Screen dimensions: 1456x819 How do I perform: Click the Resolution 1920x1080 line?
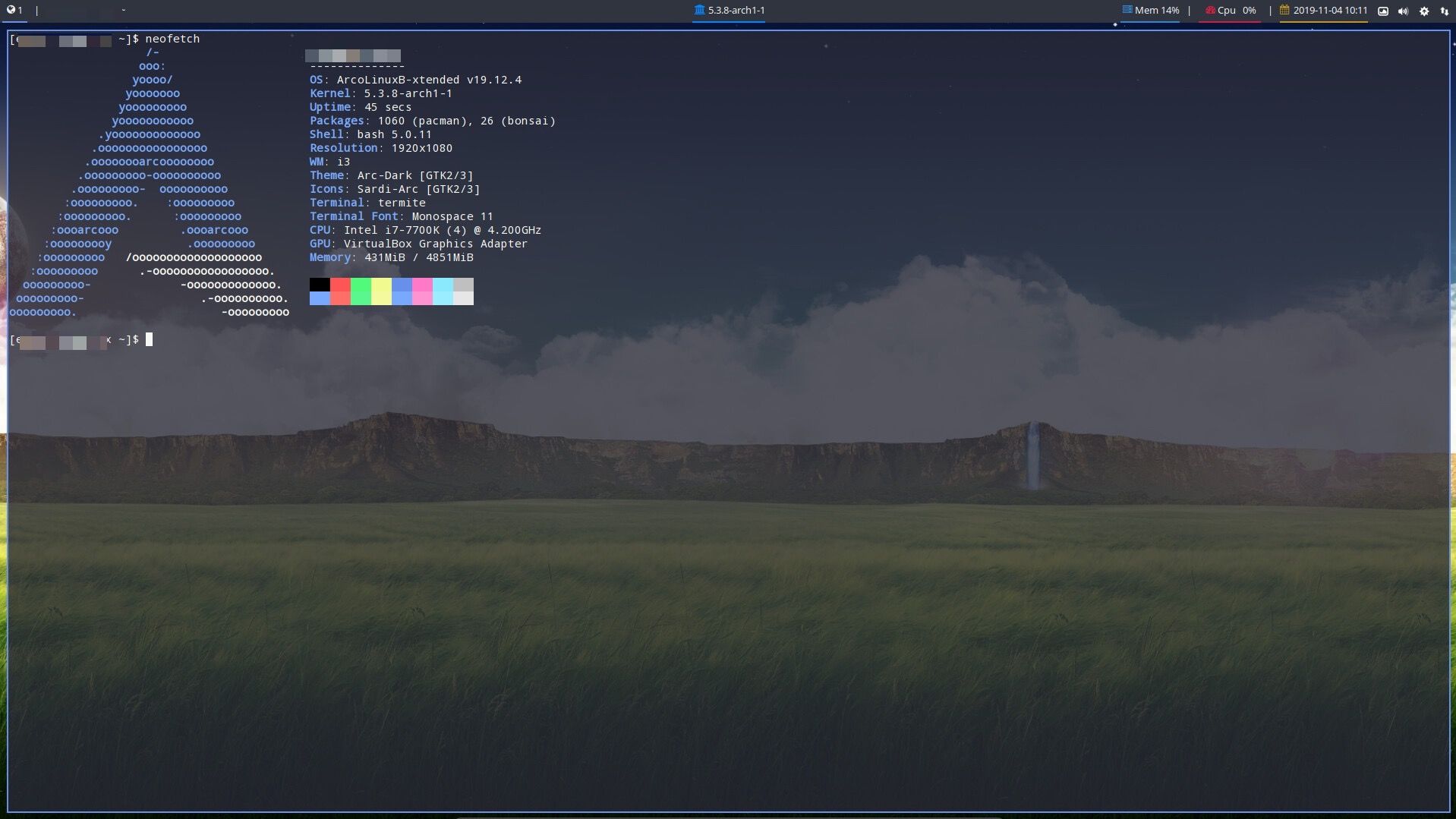(380, 148)
